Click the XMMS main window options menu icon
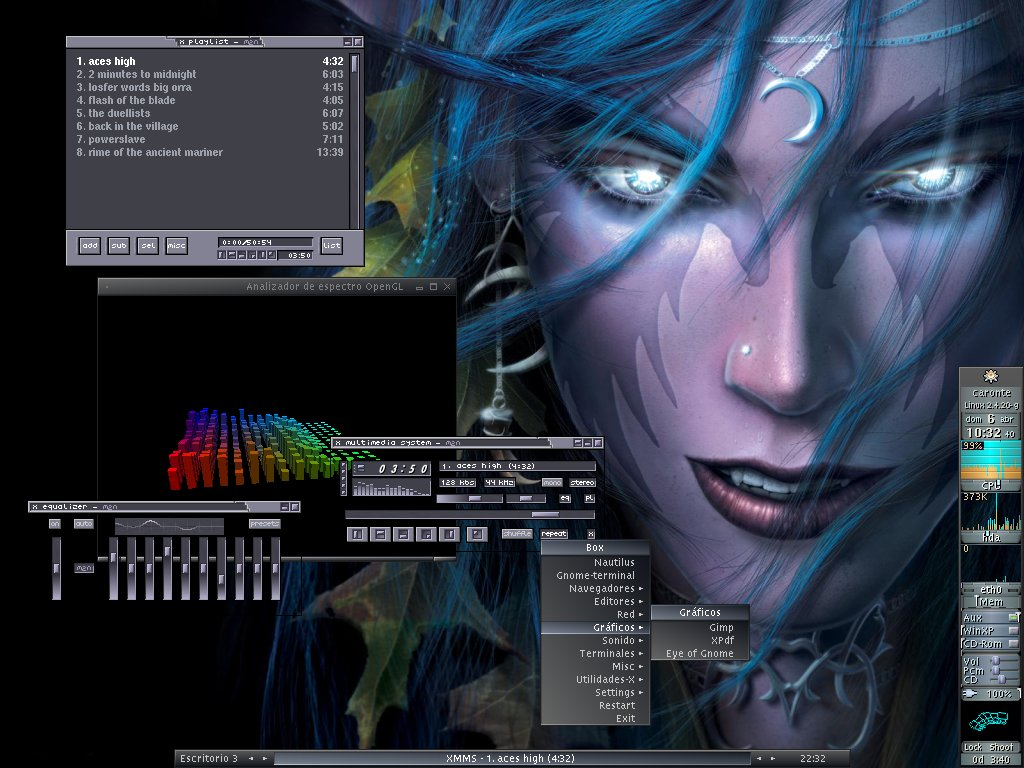1024x768 pixels. pos(338,443)
